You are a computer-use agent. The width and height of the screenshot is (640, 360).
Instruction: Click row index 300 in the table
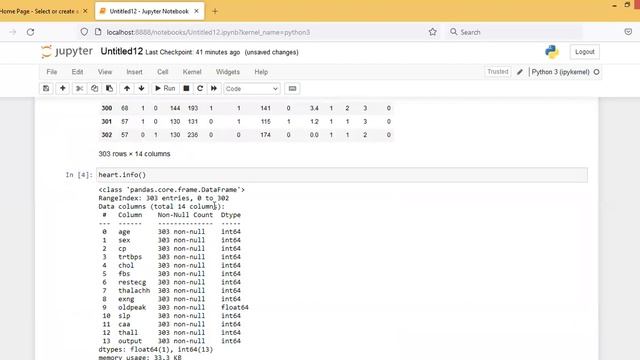point(107,108)
